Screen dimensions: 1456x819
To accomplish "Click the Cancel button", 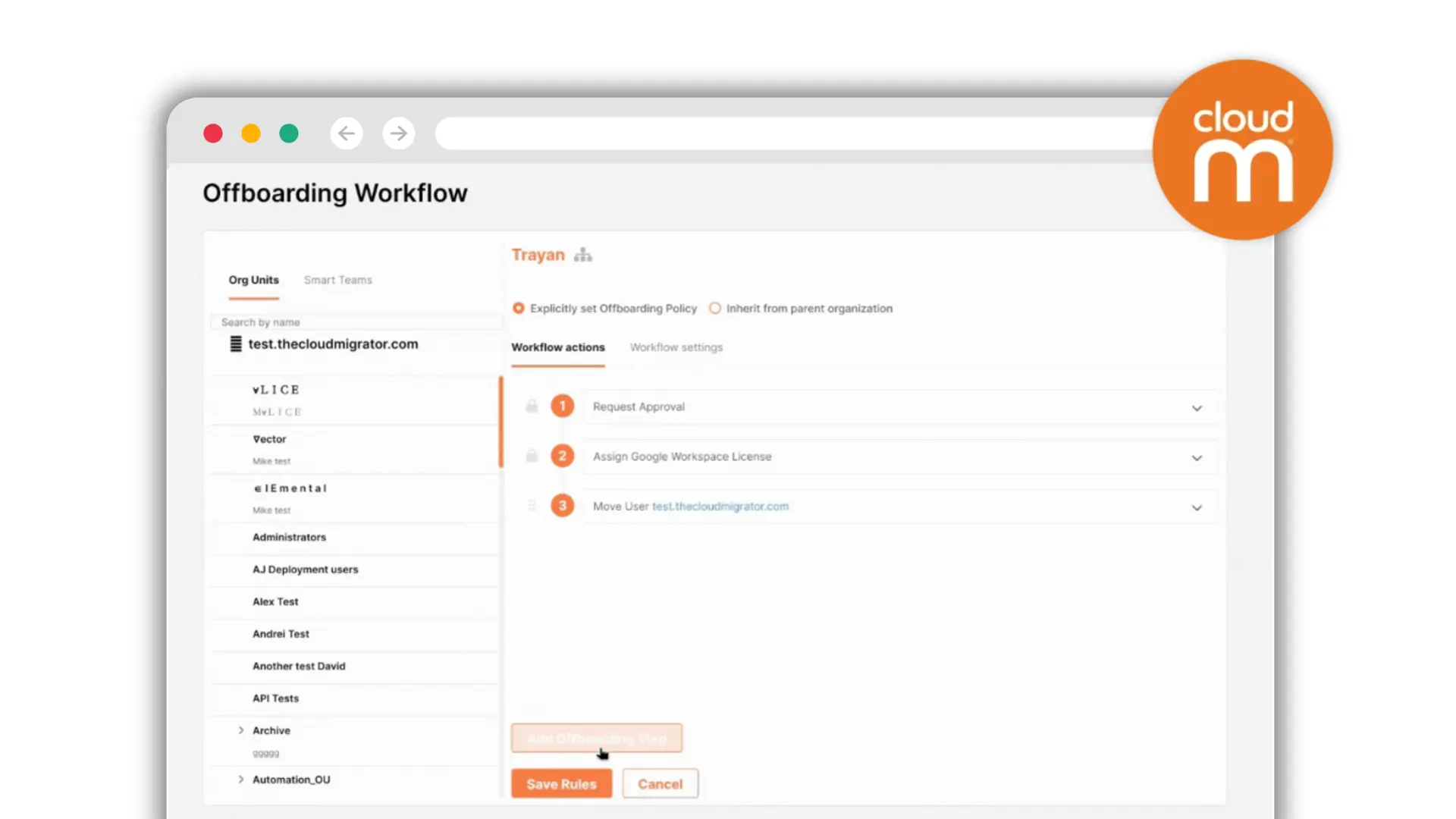I will [660, 784].
